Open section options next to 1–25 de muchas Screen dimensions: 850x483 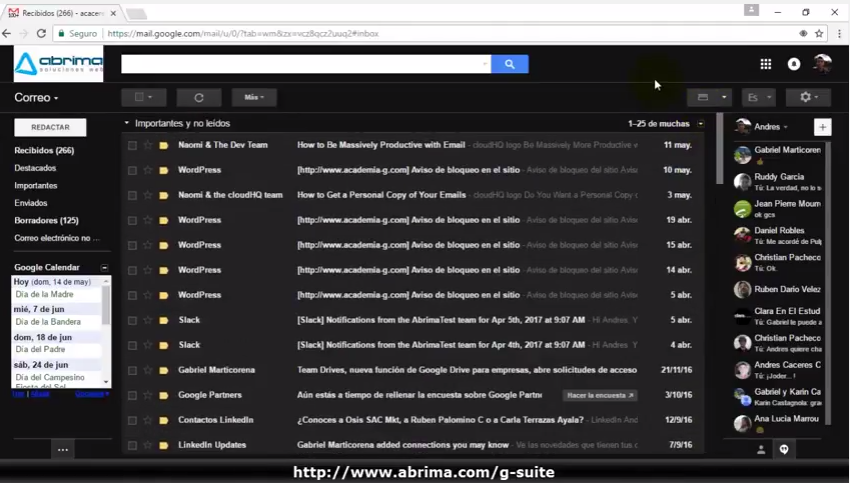(701, 124)
